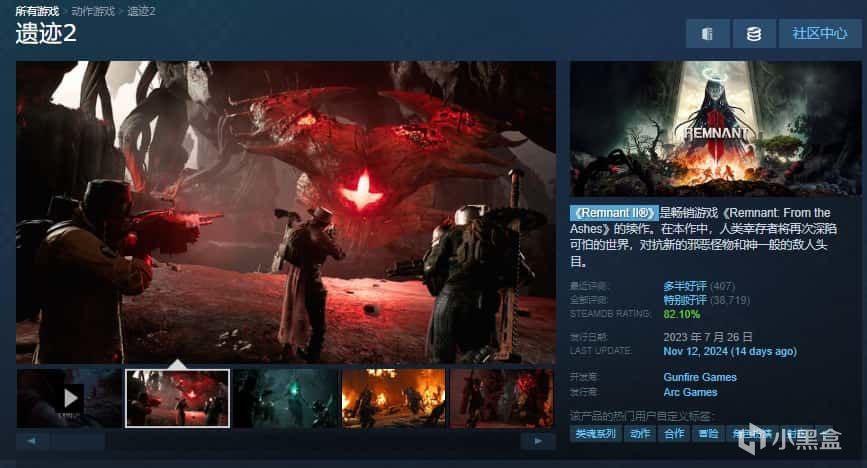Open all reviews 特别好评
This screenshot has height=468, width=867.
[x=685, y=300]
